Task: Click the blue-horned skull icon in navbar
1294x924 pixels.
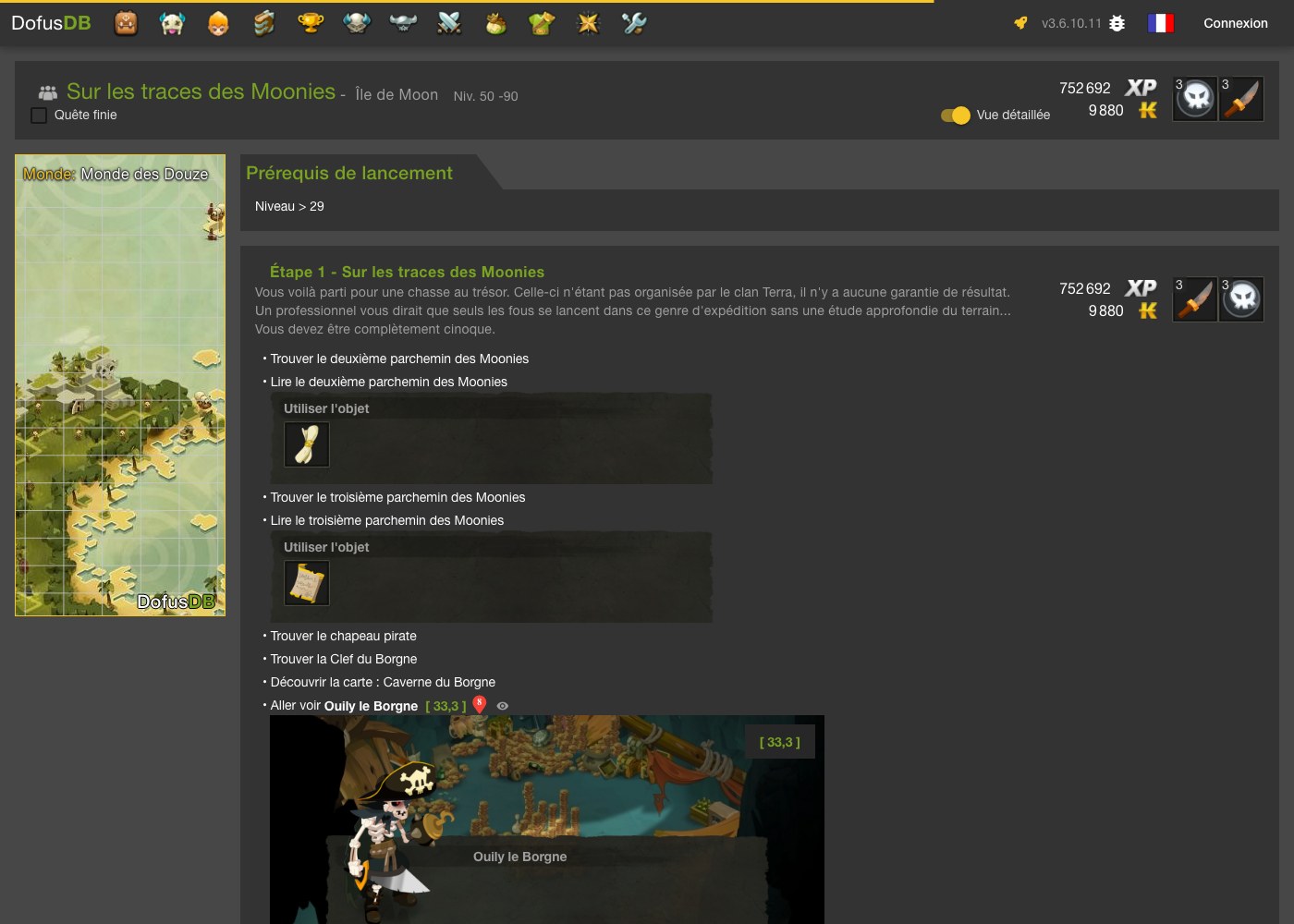Action: 357,23
